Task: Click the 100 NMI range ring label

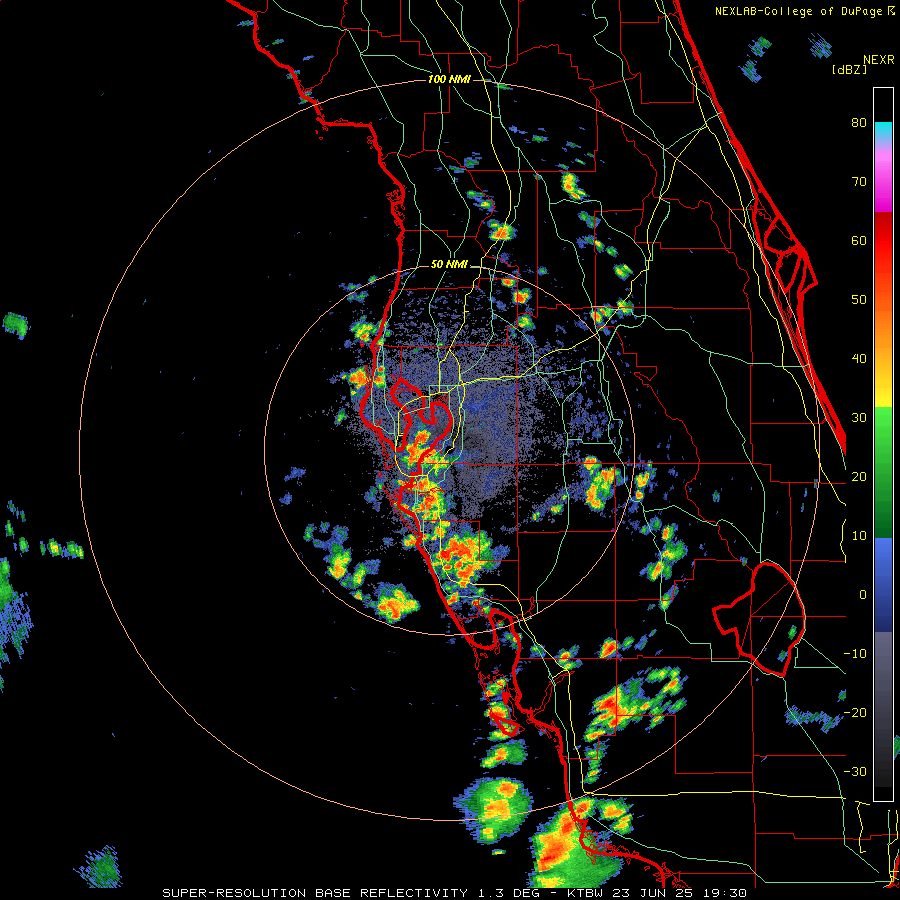Action: tap(449, 79)
